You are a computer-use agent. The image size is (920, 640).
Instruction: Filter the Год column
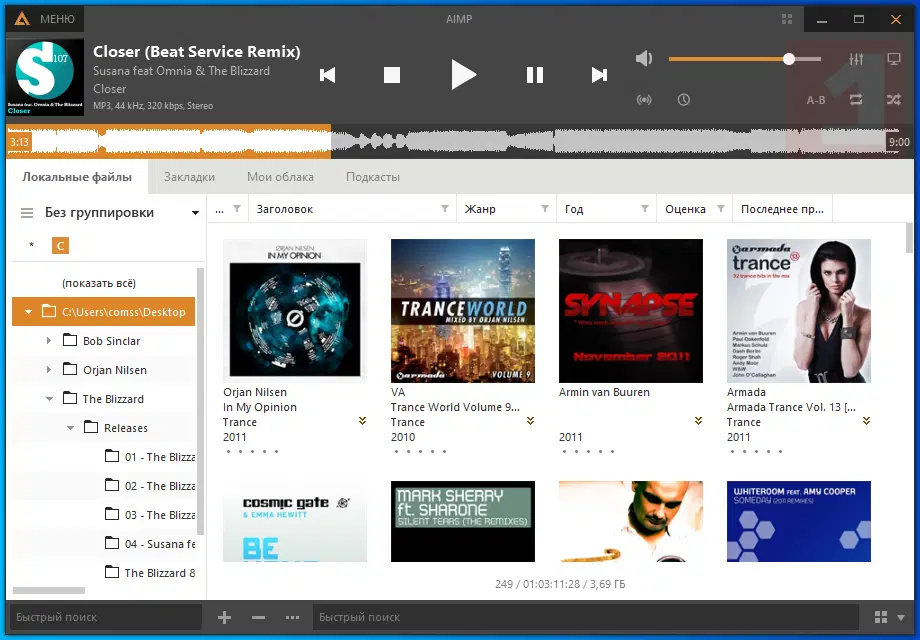pos(645,209)
